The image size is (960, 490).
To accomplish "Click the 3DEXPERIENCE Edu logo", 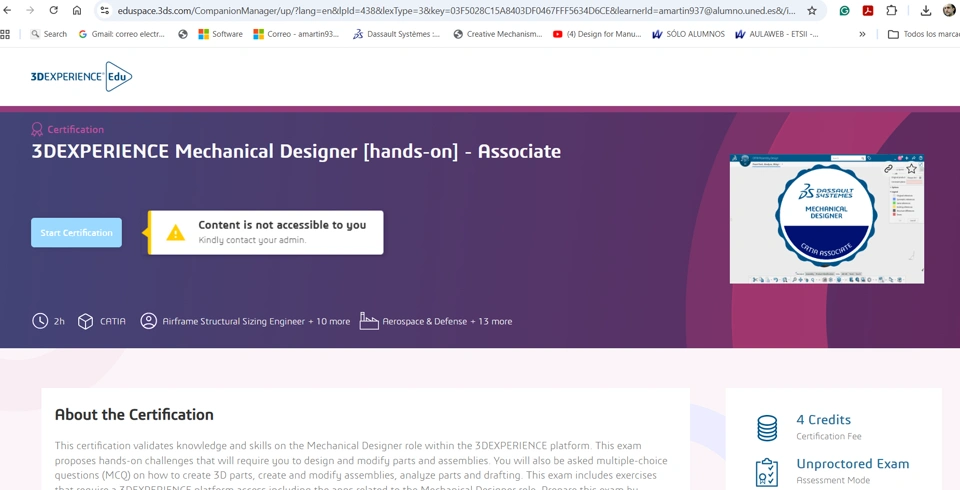I will tap(81, 77).
